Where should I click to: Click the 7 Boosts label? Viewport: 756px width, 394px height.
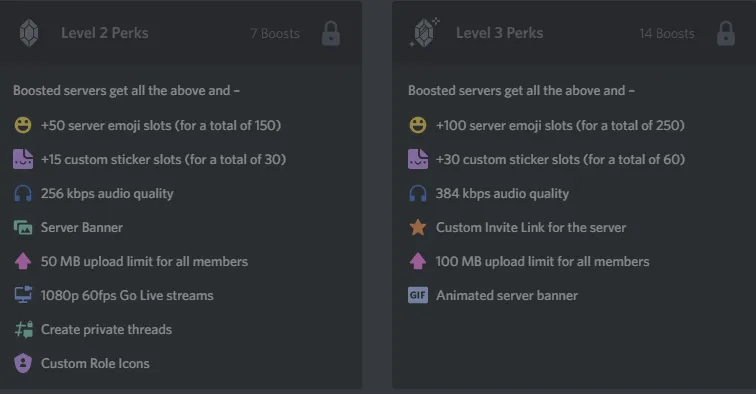pyautogui.click(x=275, y=33)
